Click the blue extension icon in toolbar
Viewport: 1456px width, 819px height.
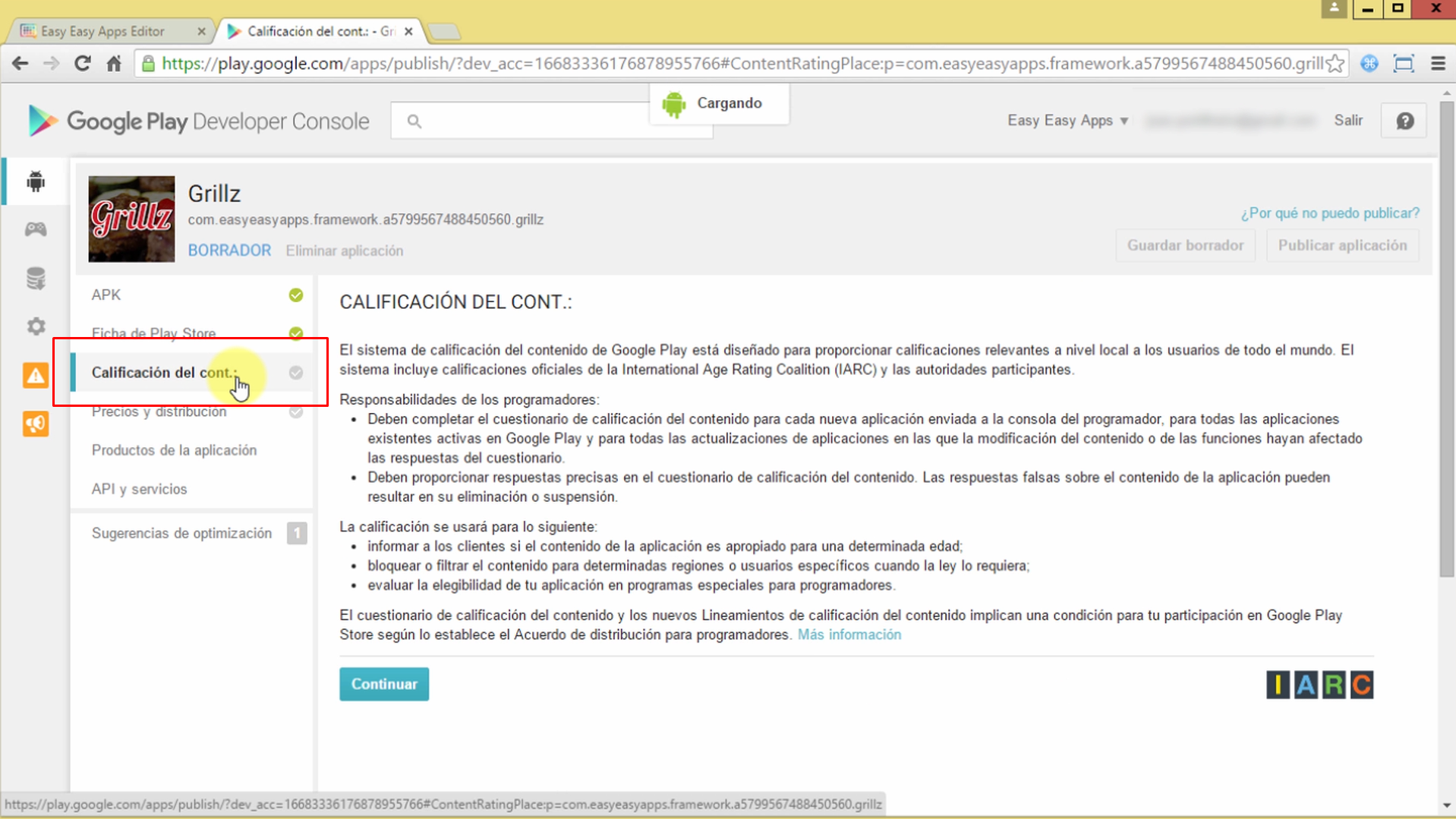point(1369,64)
